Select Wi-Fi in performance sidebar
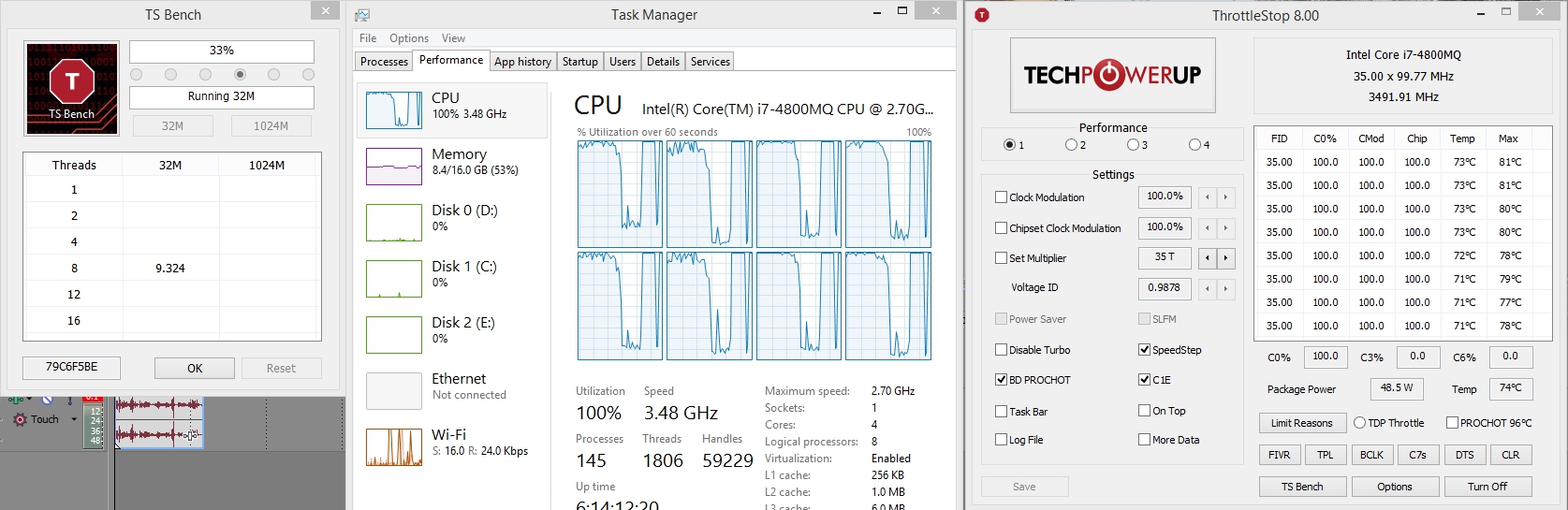The height and width of the screenshot is (510, 1568). point(452,446)
